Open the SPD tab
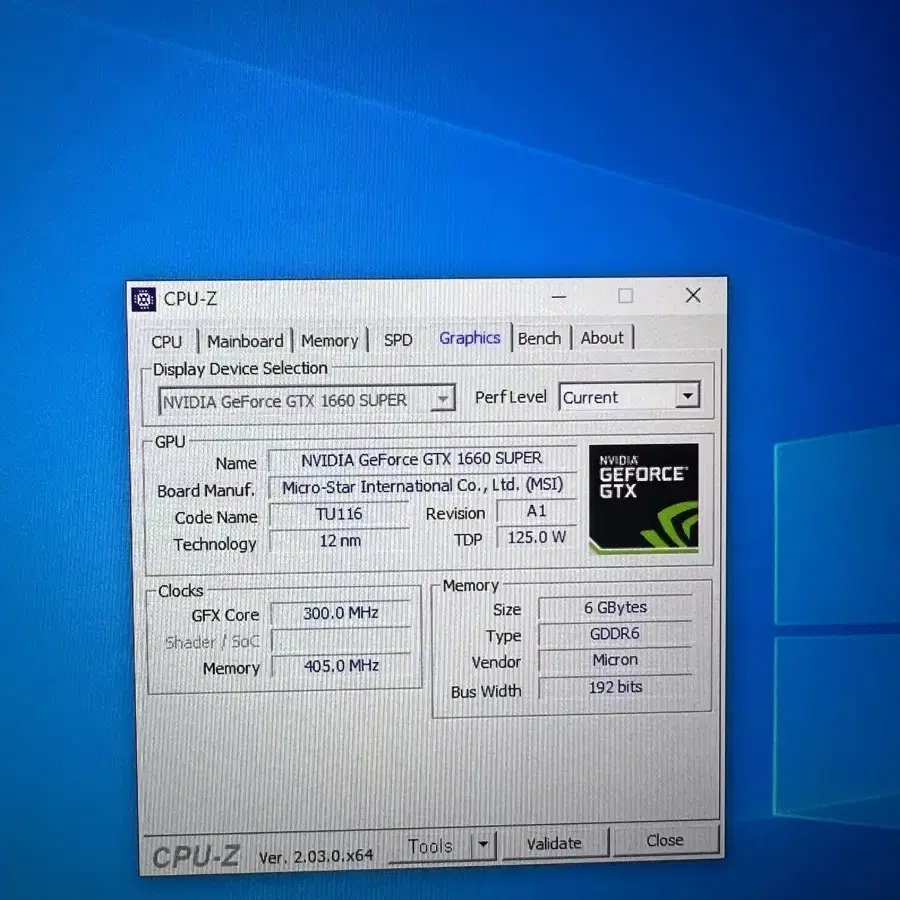The width and height of the screenshot is (900, 900). pos(398,340)
